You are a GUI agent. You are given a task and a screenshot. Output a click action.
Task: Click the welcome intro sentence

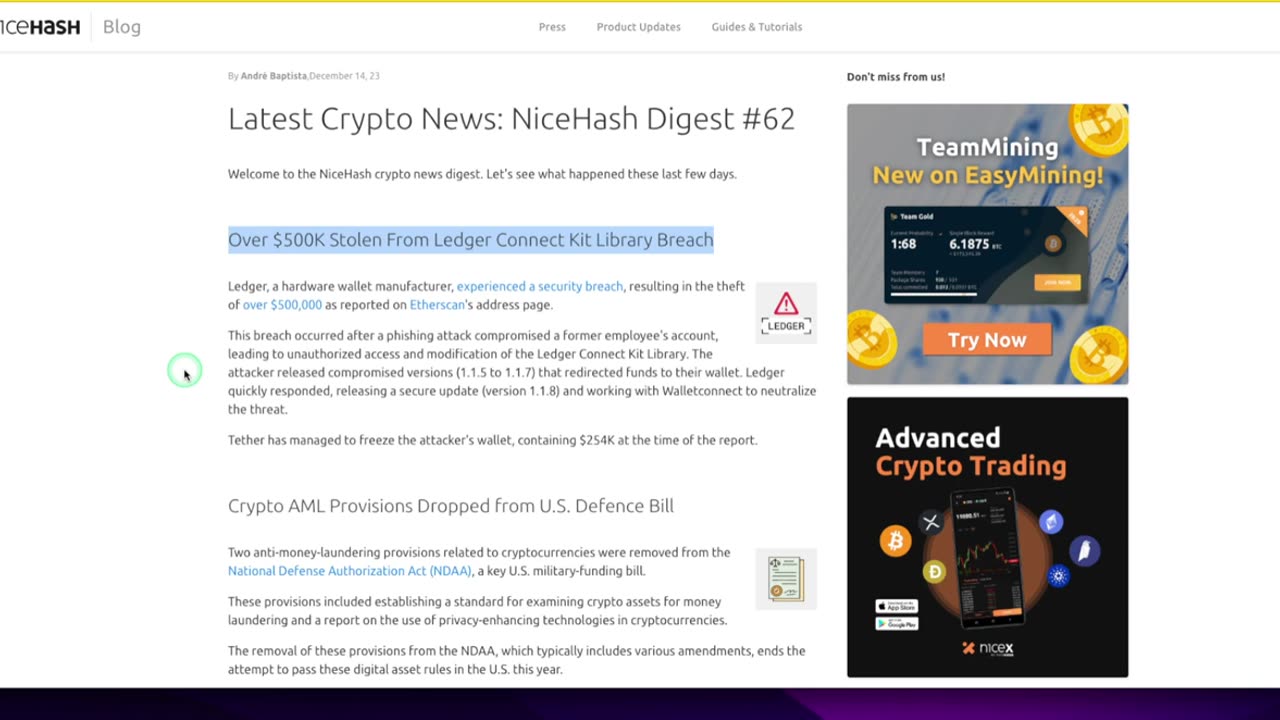(x=482, y=174)
